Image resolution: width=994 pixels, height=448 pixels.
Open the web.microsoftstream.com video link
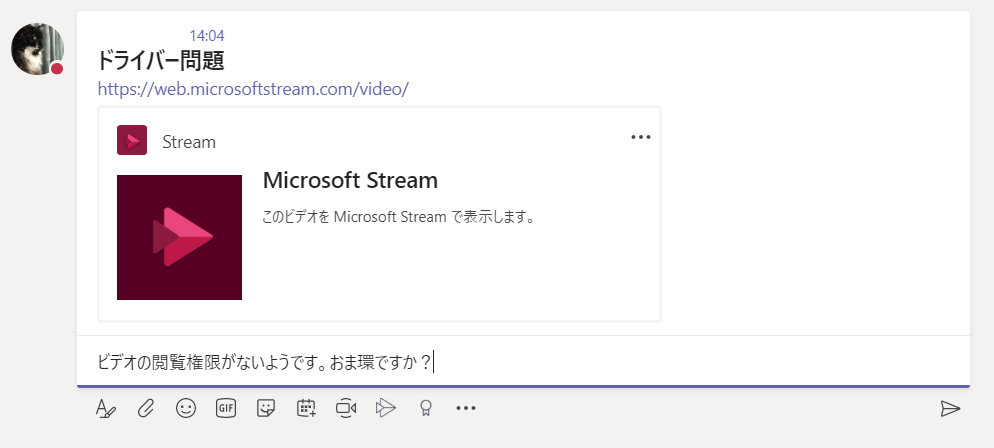pos(253,89)
